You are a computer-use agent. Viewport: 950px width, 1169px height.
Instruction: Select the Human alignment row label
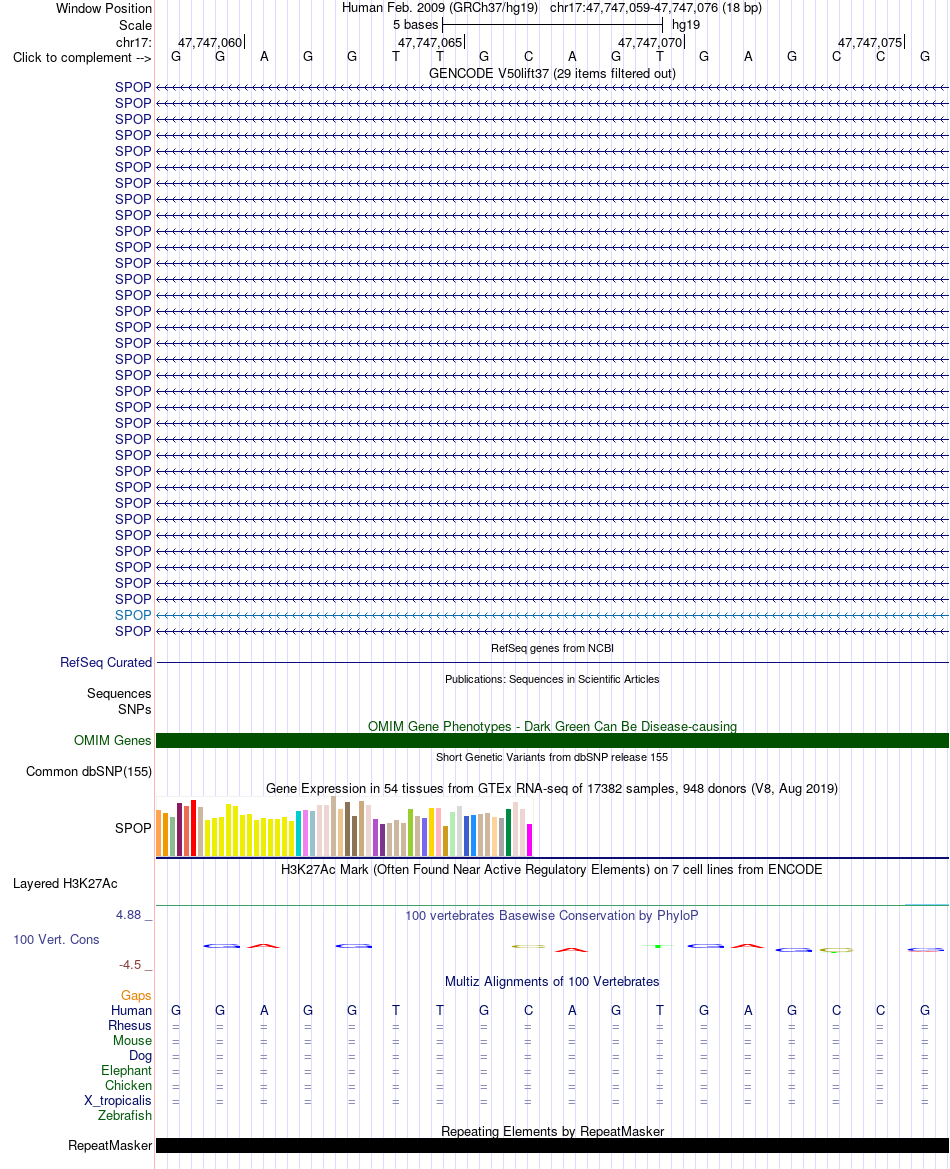click(x=131, y=1010)
